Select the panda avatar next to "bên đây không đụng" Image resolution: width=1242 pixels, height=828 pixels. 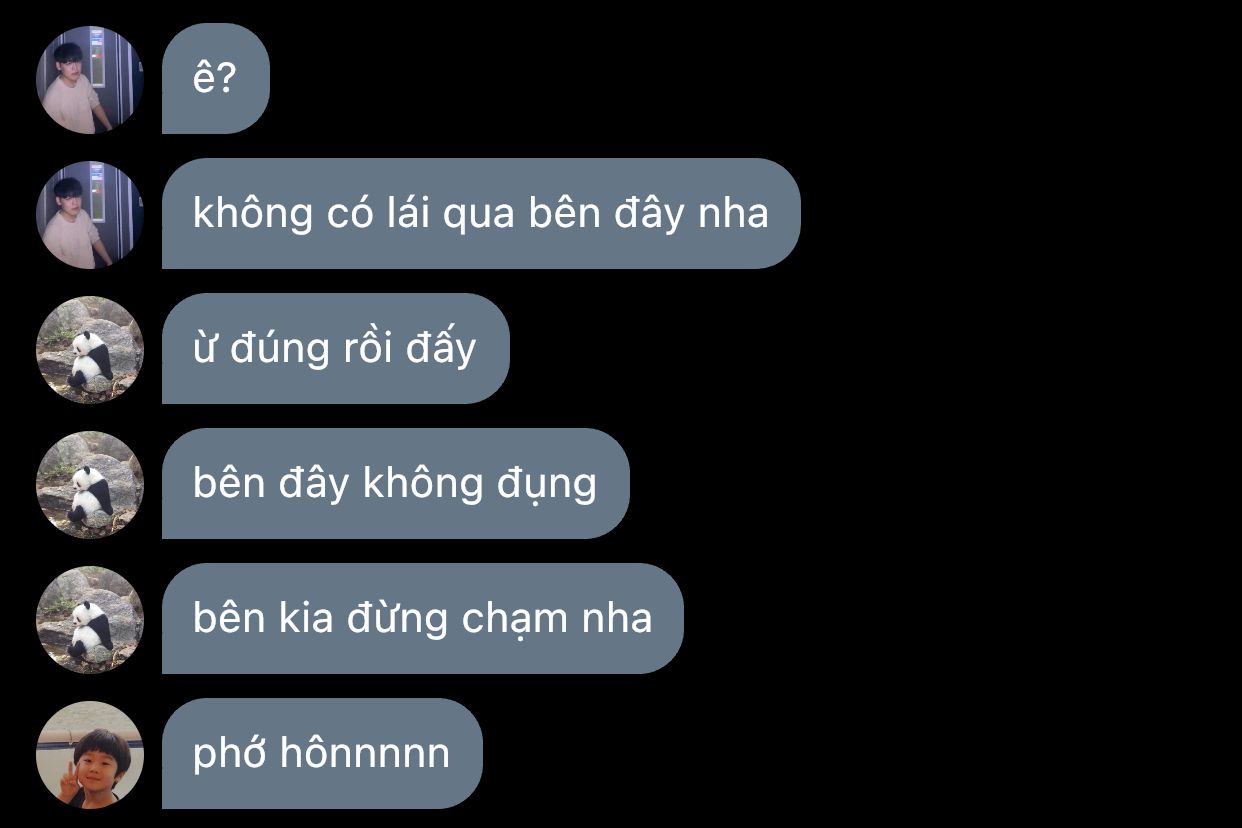coord(90,485)
